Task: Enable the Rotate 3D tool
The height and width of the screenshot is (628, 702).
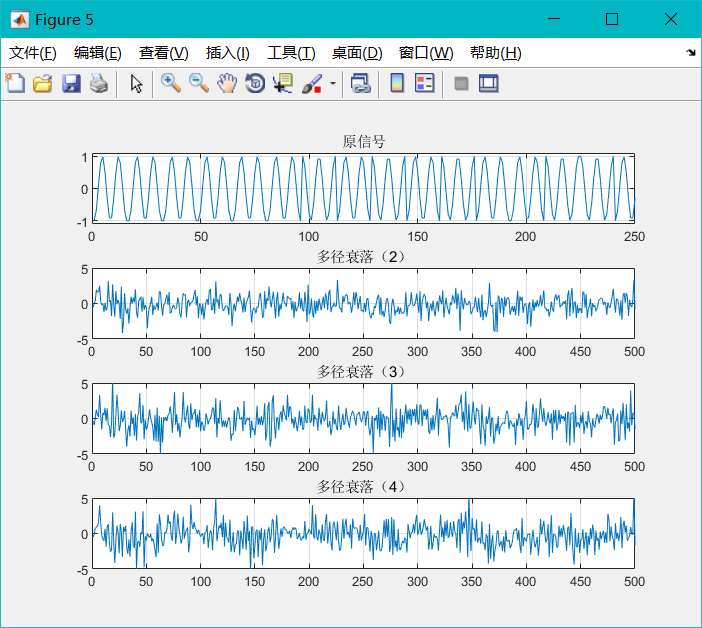Action: pyautogui.click(x=255, y=84)
